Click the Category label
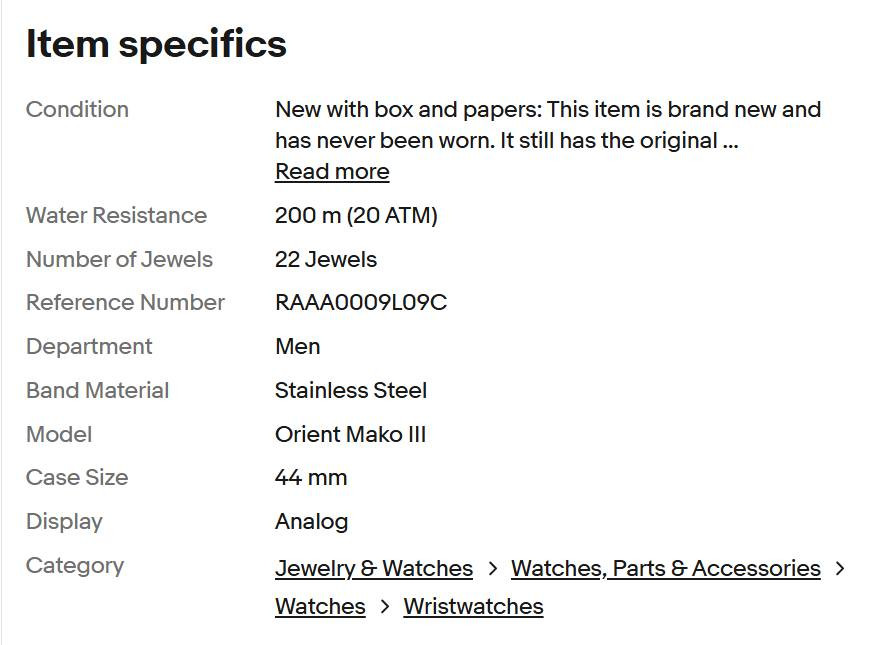This screenshot has width=873, height=645. (x=75, y=565)
